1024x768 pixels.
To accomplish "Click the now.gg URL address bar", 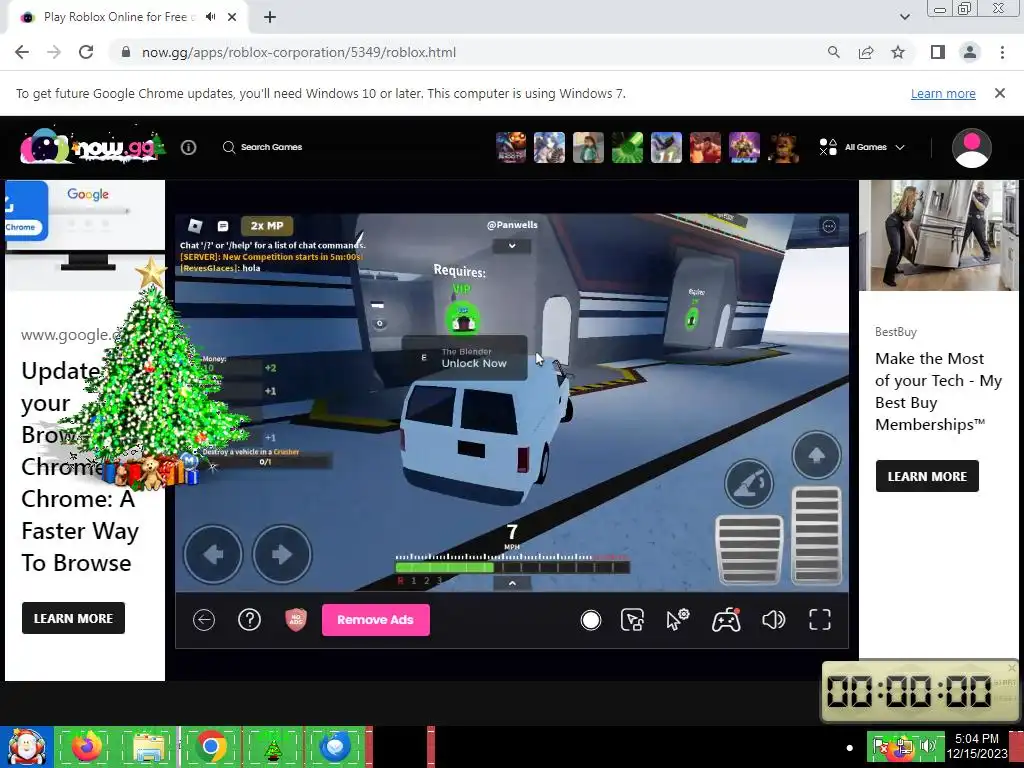I will click(299, 52).
